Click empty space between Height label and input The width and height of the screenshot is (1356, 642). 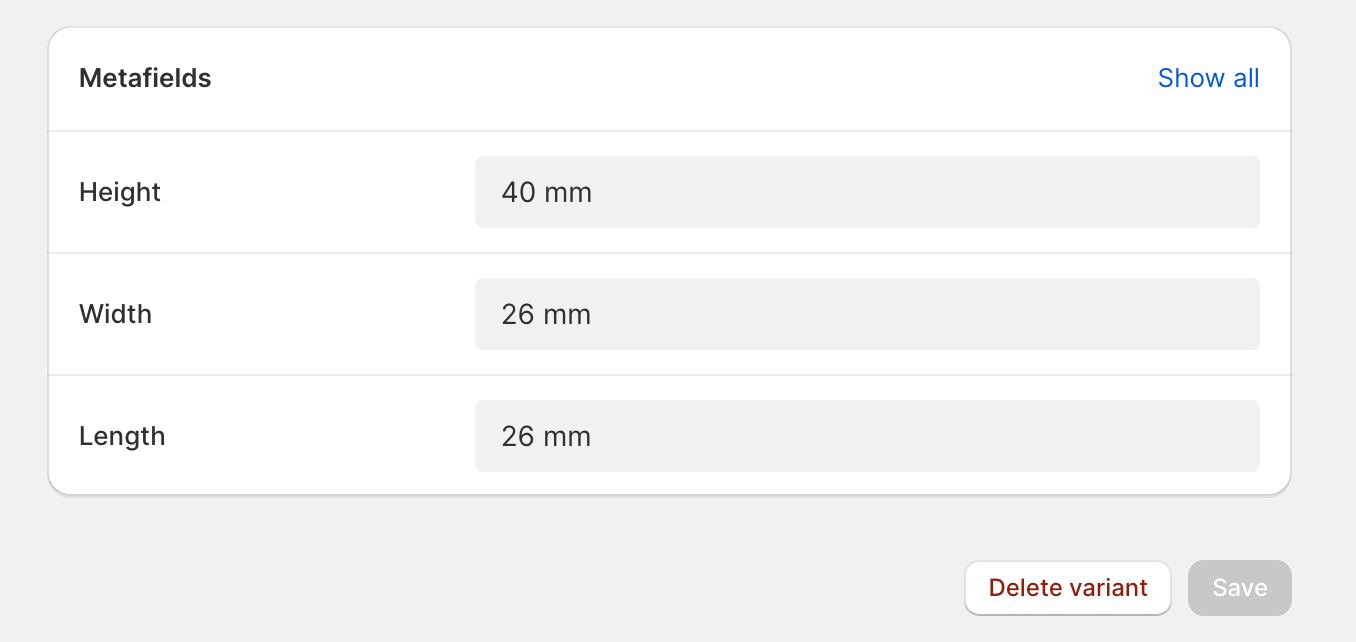(x=320, y=192)
